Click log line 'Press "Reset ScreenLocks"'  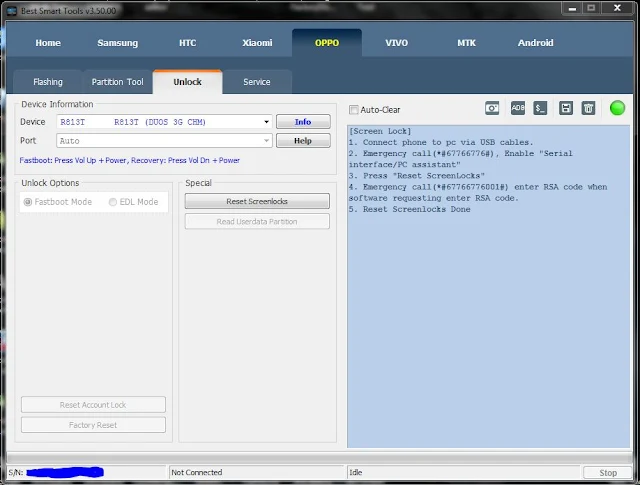[417, 176]
